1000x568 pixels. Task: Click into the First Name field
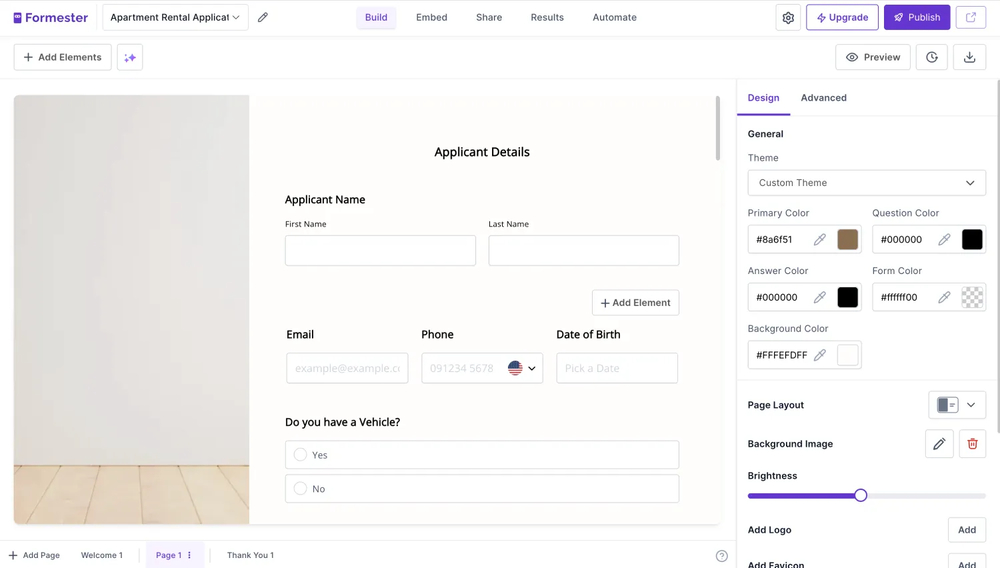380,251
